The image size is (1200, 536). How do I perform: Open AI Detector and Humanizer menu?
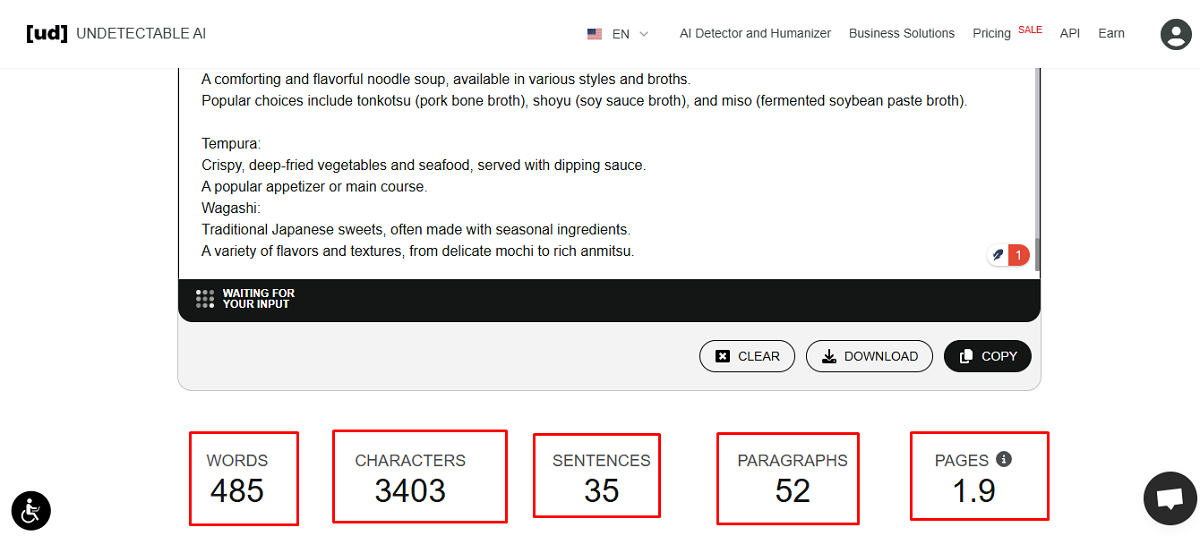tap(755, 33)
